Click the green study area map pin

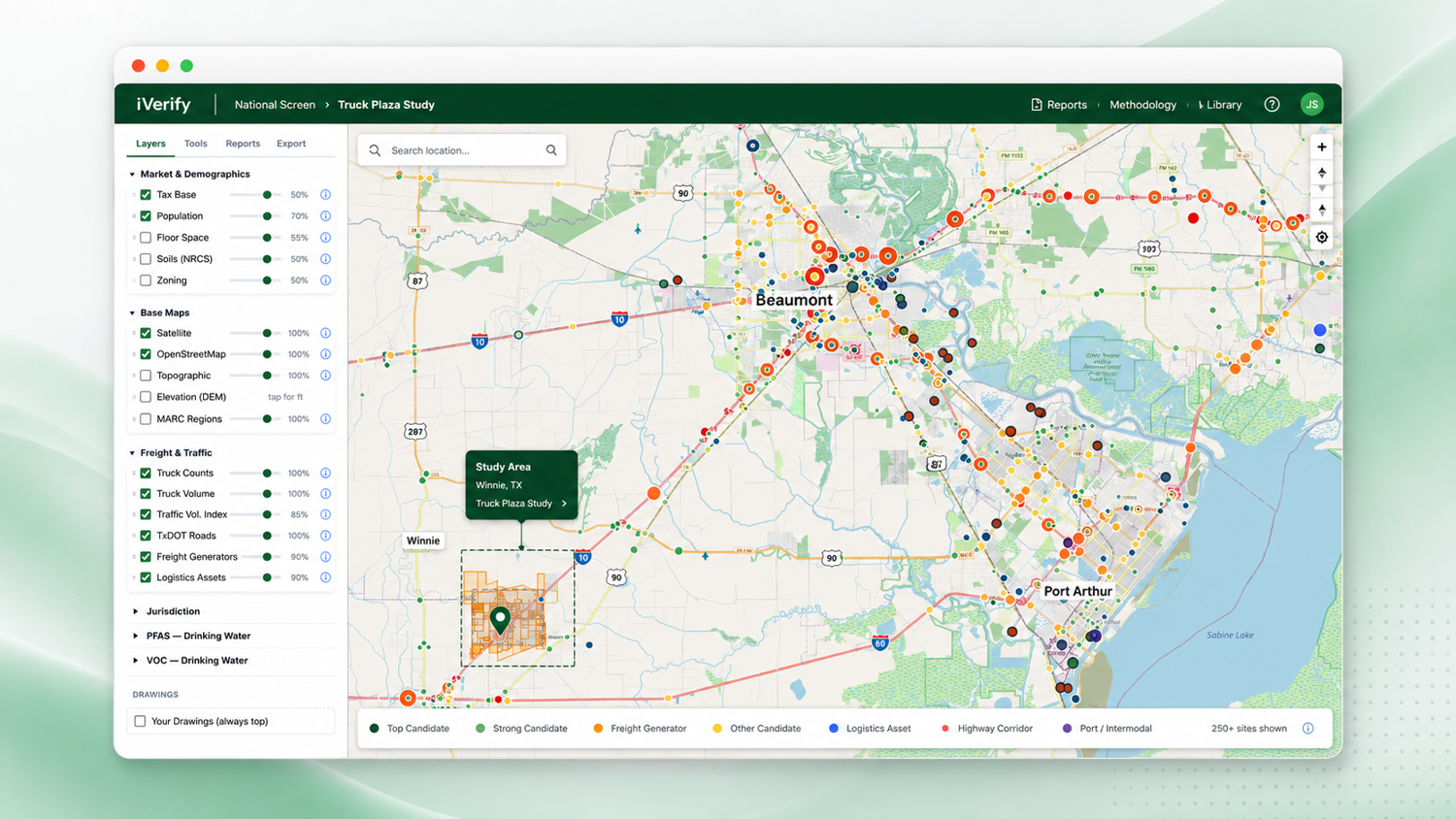coord(500,620)
